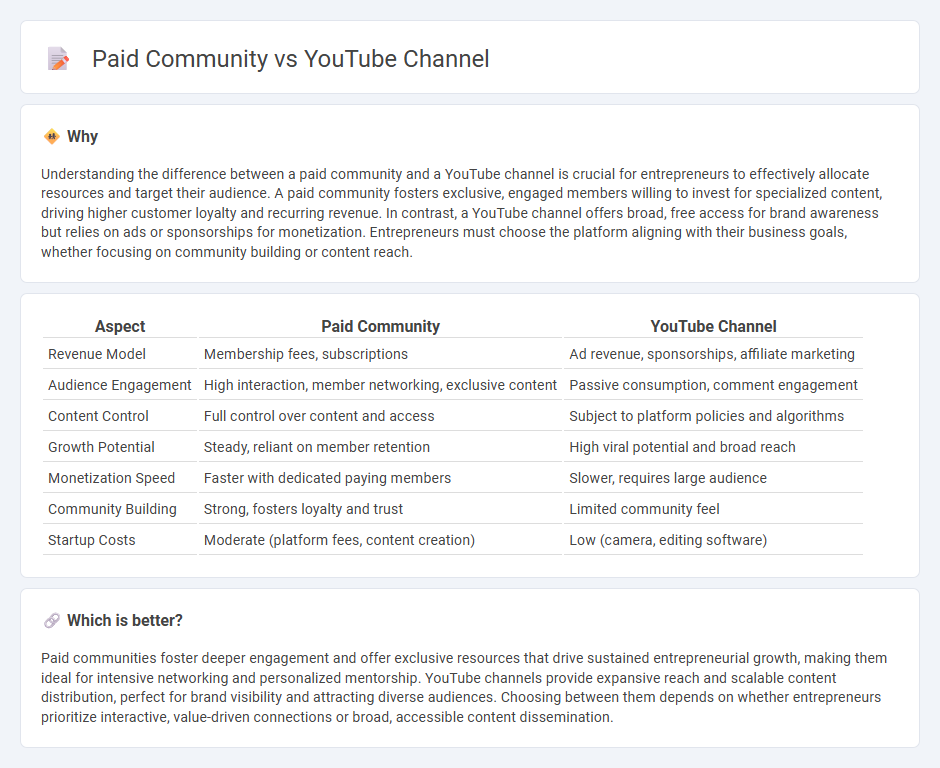Click the chain link icon beside Which is better?
The image size is (940, 768).
point(52,621)
